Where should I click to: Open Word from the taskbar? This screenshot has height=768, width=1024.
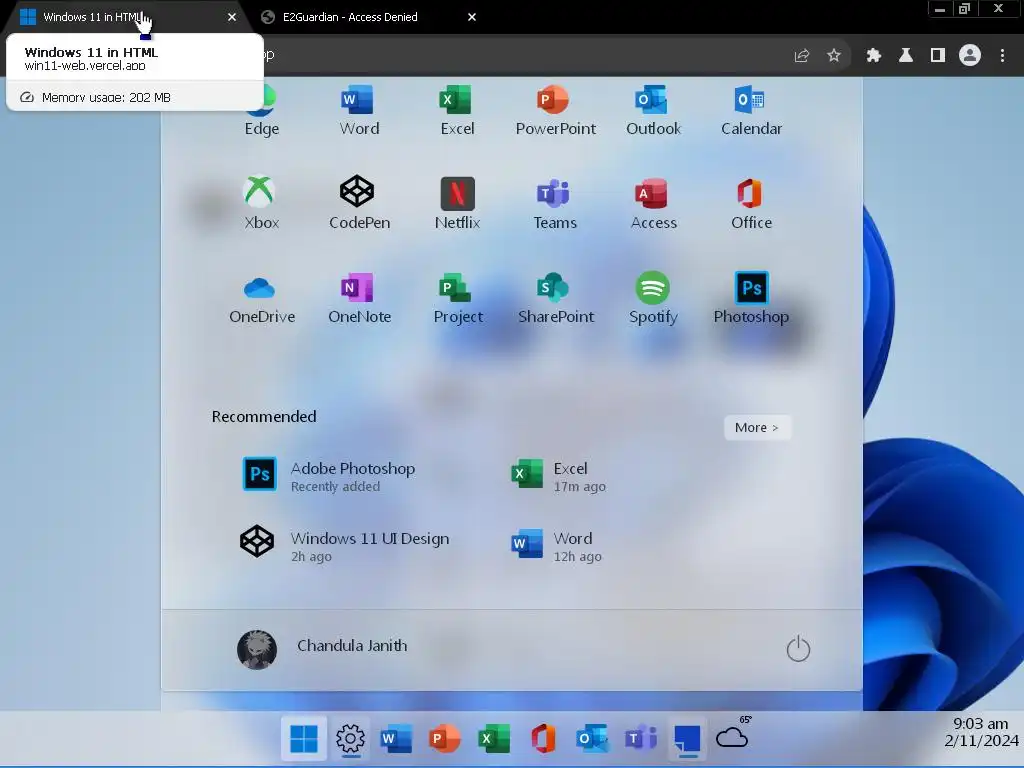coord(396,739)
